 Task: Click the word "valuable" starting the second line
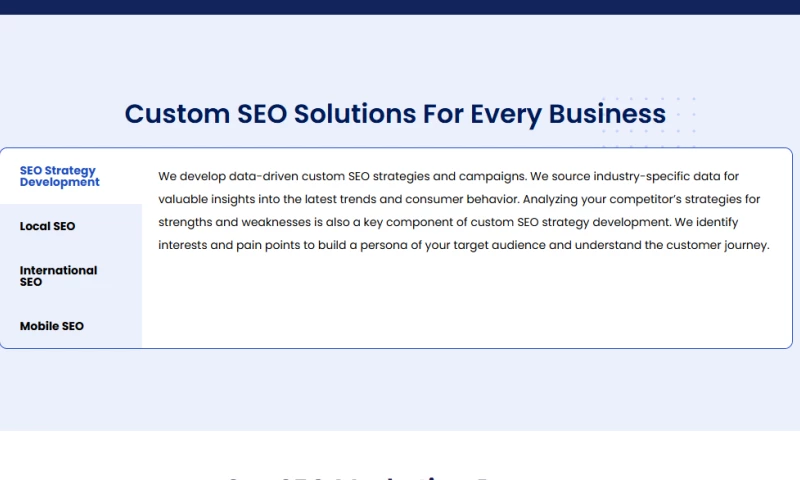[182, 199]
